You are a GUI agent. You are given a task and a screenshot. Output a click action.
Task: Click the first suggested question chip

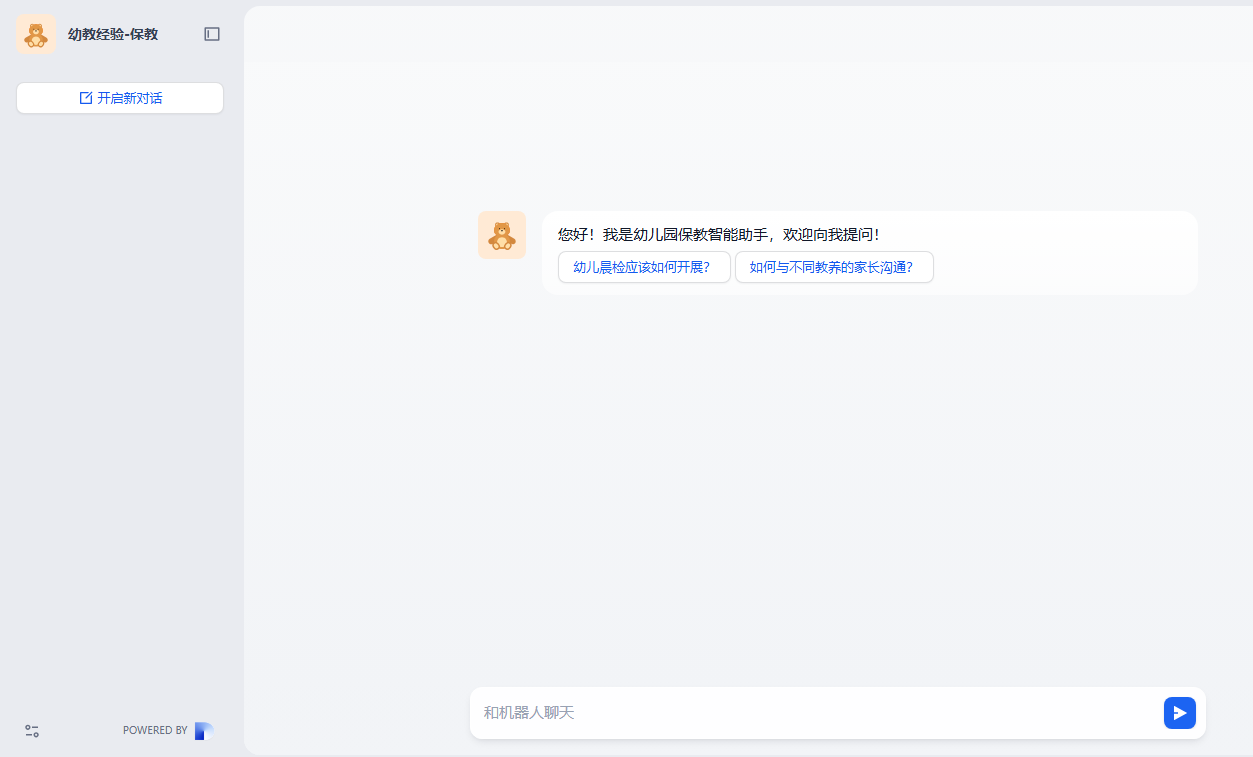coord(644,267)
